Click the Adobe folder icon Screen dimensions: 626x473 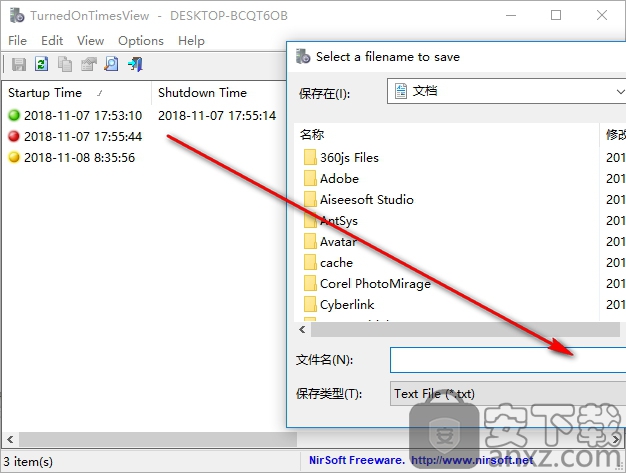(310, 178)
